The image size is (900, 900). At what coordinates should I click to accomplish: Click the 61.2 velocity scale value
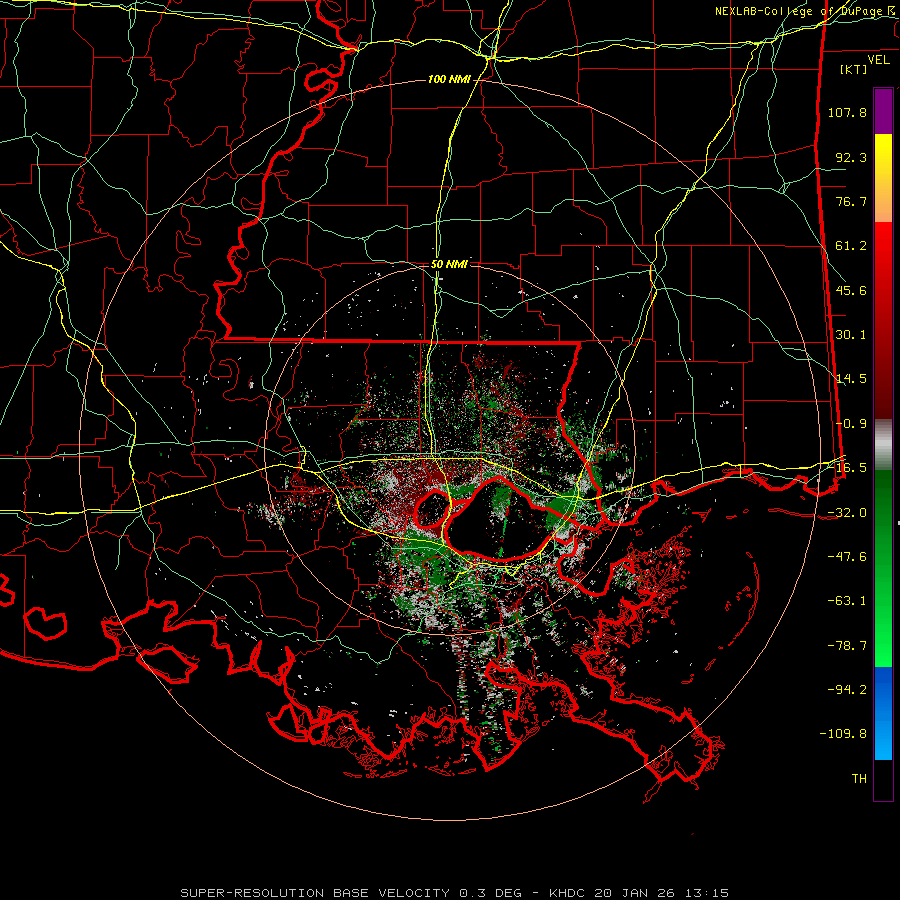851,246
